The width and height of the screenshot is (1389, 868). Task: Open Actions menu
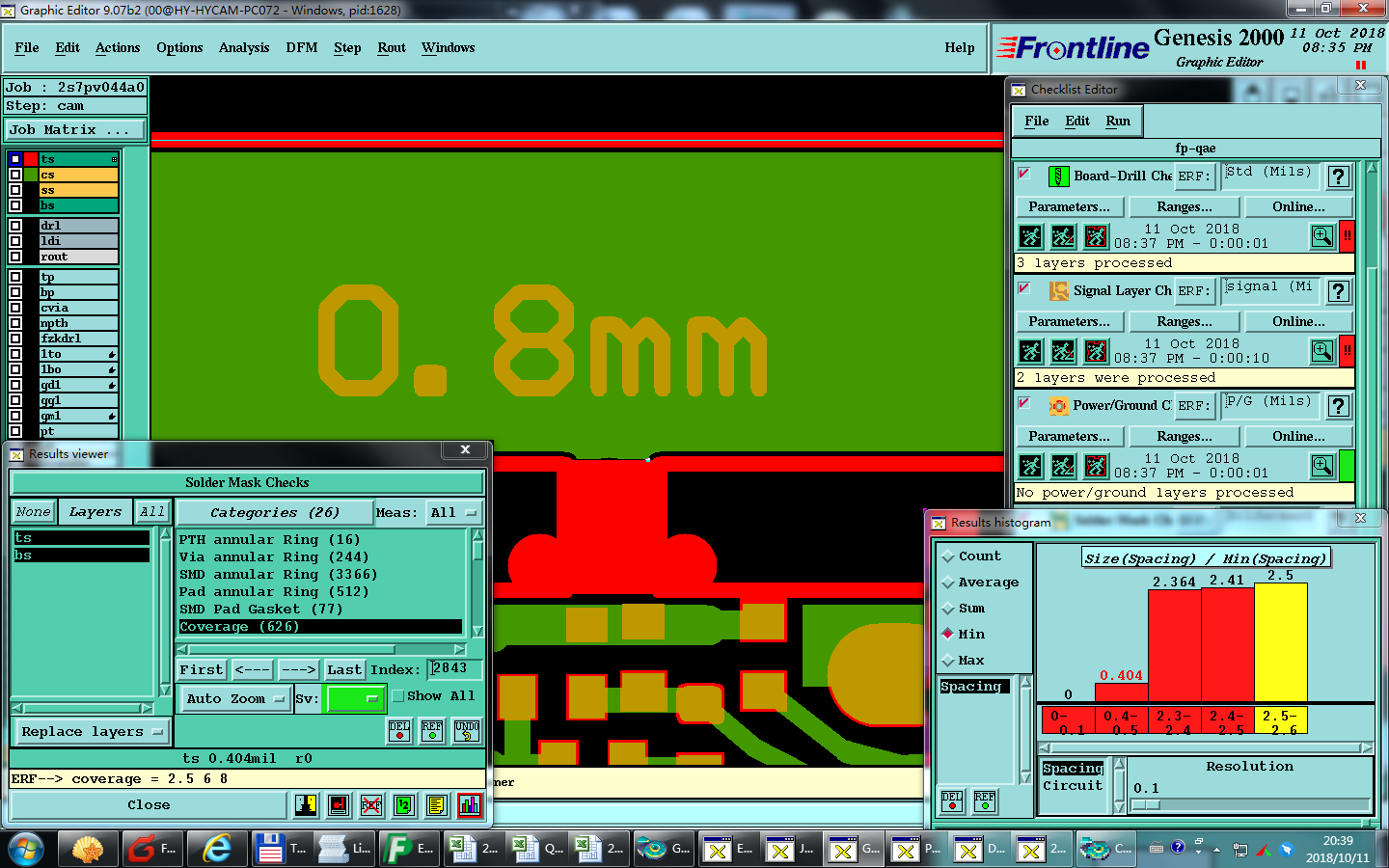pyautogui.click(x=118, y=47)
